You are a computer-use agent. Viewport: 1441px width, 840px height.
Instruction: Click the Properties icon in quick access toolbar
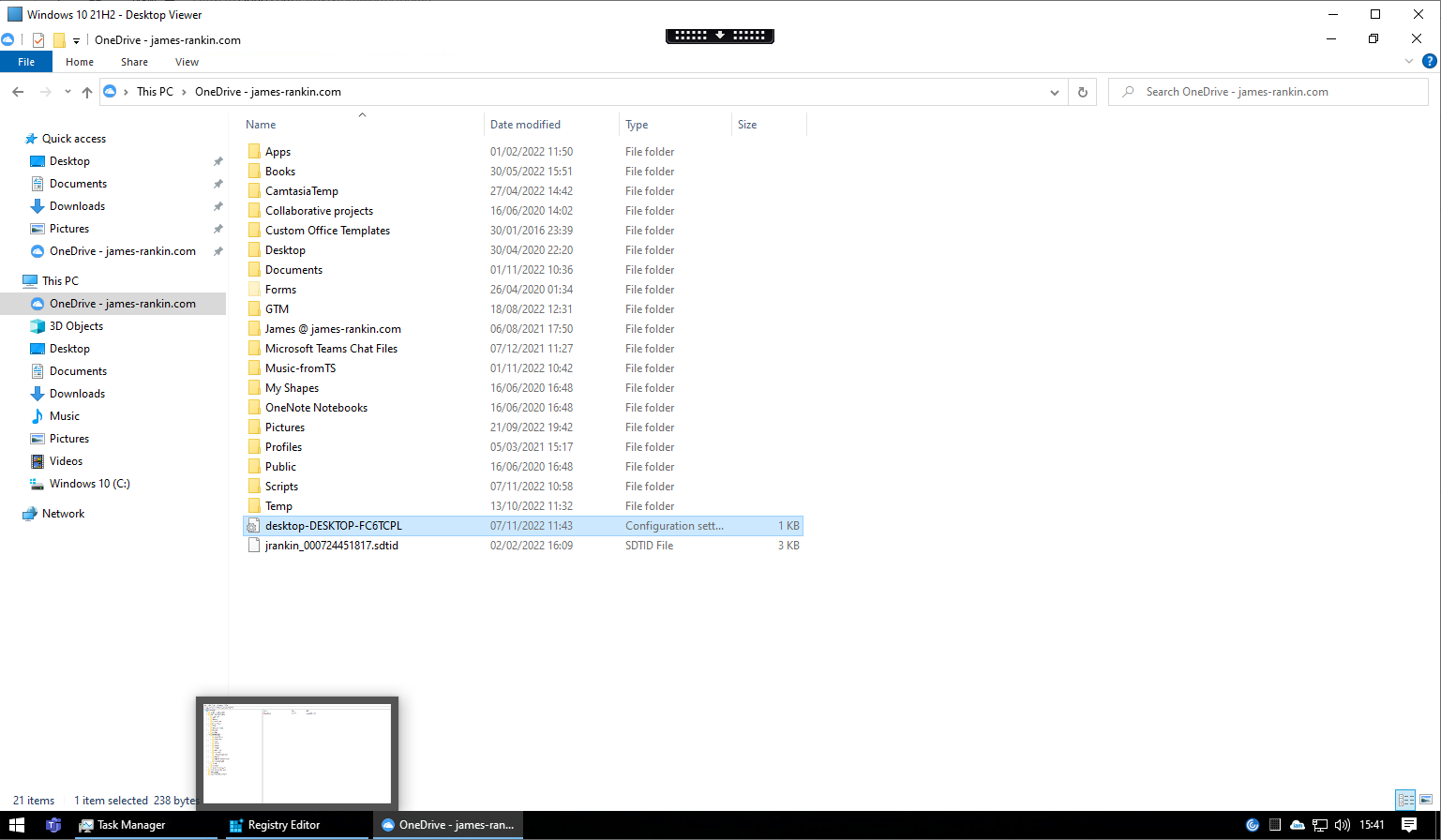tap(38, 40)
